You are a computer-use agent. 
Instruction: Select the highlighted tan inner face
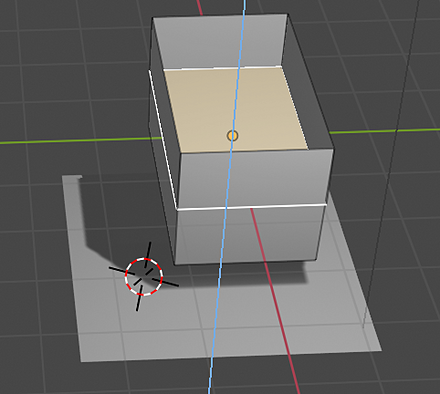pyautogui.click(x=235, y=110)
